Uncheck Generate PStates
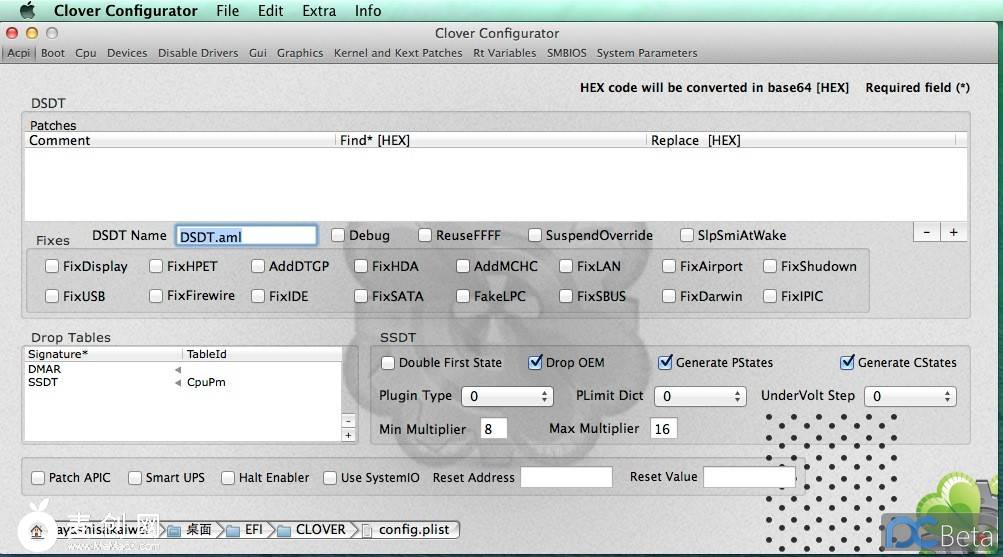This screenshot has width=1003, height=557. click(x=665, y=363)
